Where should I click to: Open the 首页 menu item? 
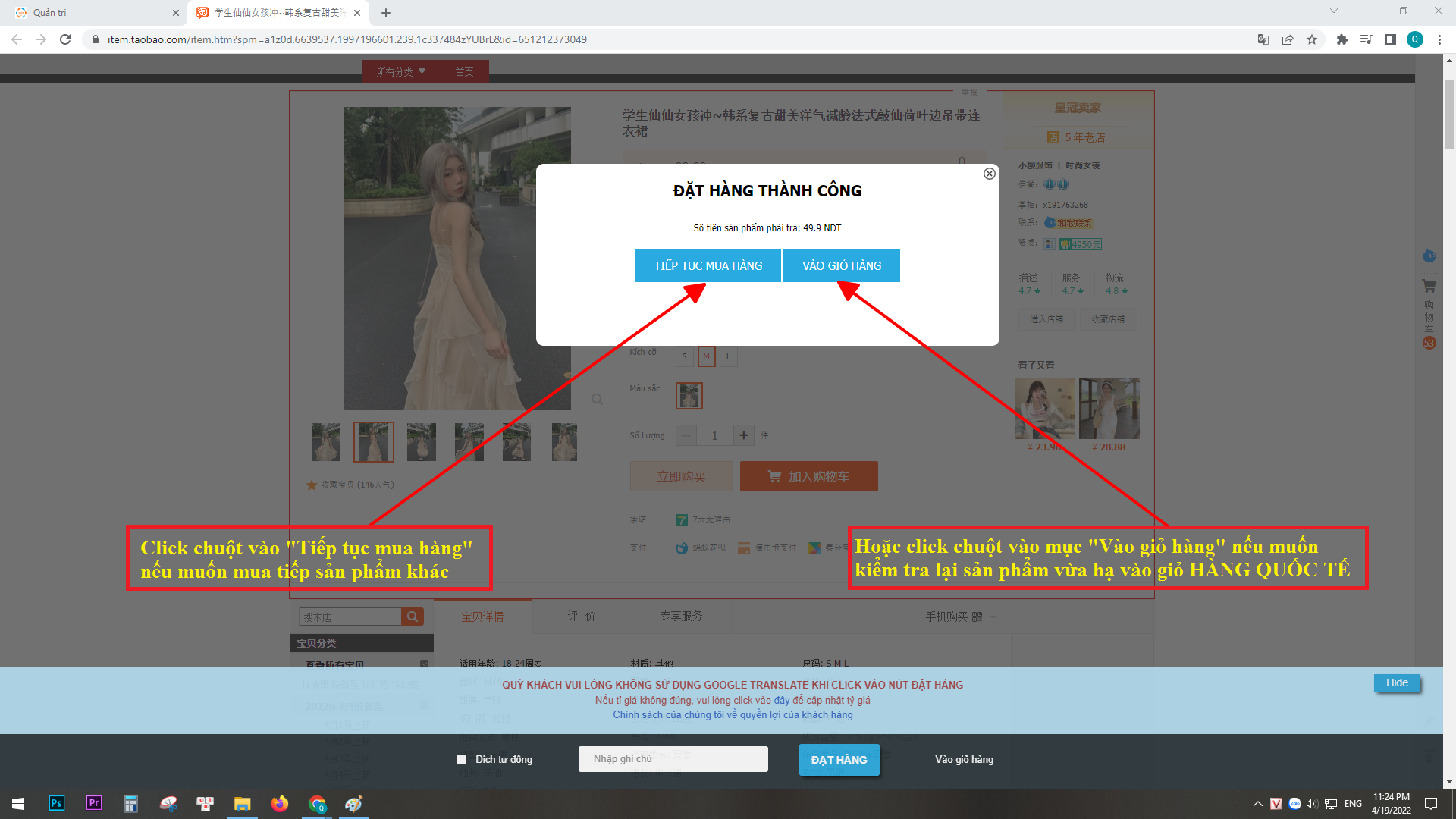pos(464,71)
